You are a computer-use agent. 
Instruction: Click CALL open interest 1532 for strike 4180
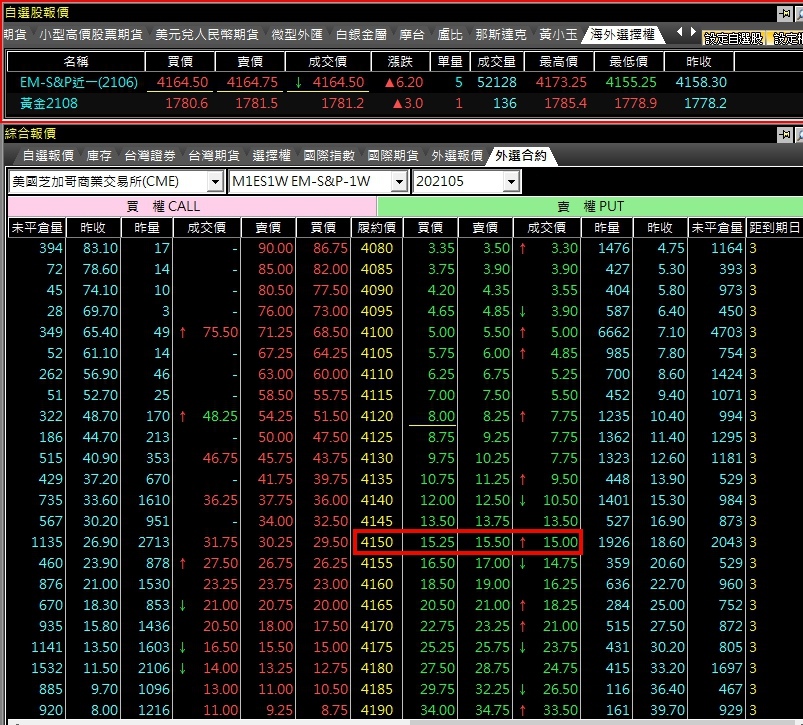(47, 668)
